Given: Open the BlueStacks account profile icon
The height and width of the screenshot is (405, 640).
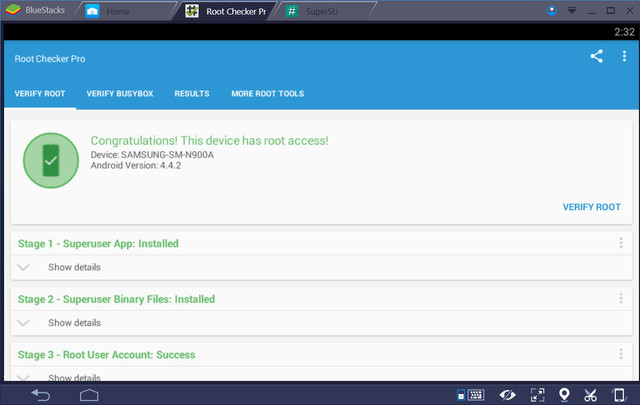Looking at the screenshot, I should coord(552,11).
